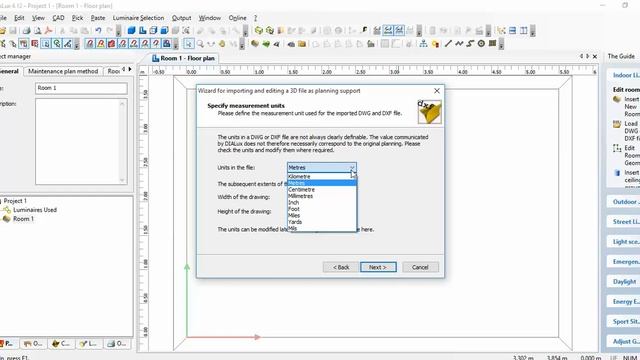
Task: Click the Load DWG DXF file guide icon
Action: [x=617, y=124]
